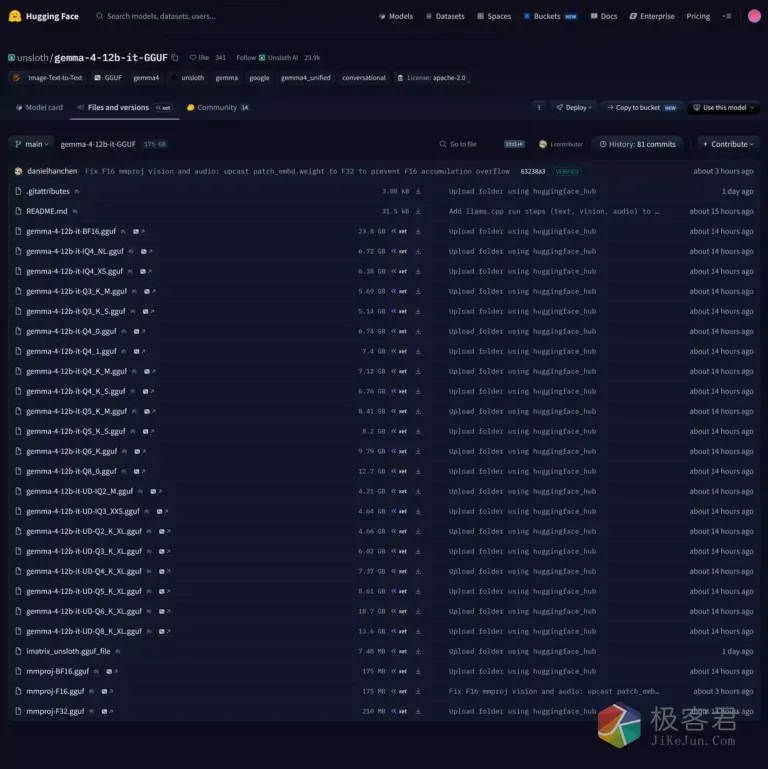Screen dimensions: 768x769
Task: Open the Pricing page link
Action: pyautogui.click(x=698, y=16)
